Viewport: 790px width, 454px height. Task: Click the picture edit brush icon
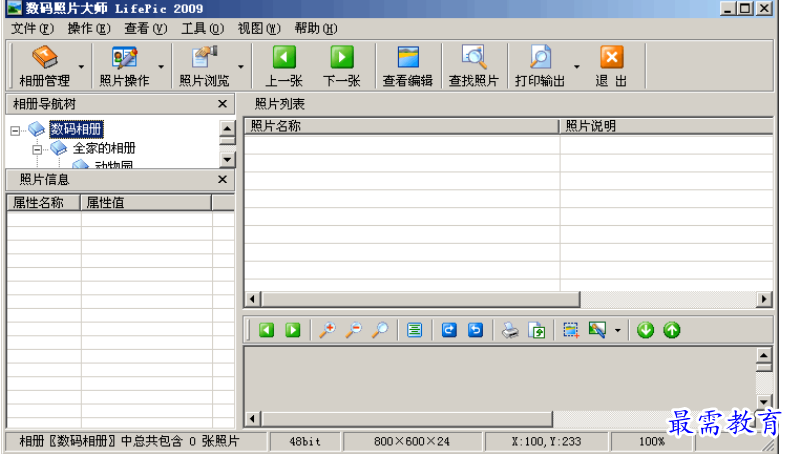(x=597, y=330)
